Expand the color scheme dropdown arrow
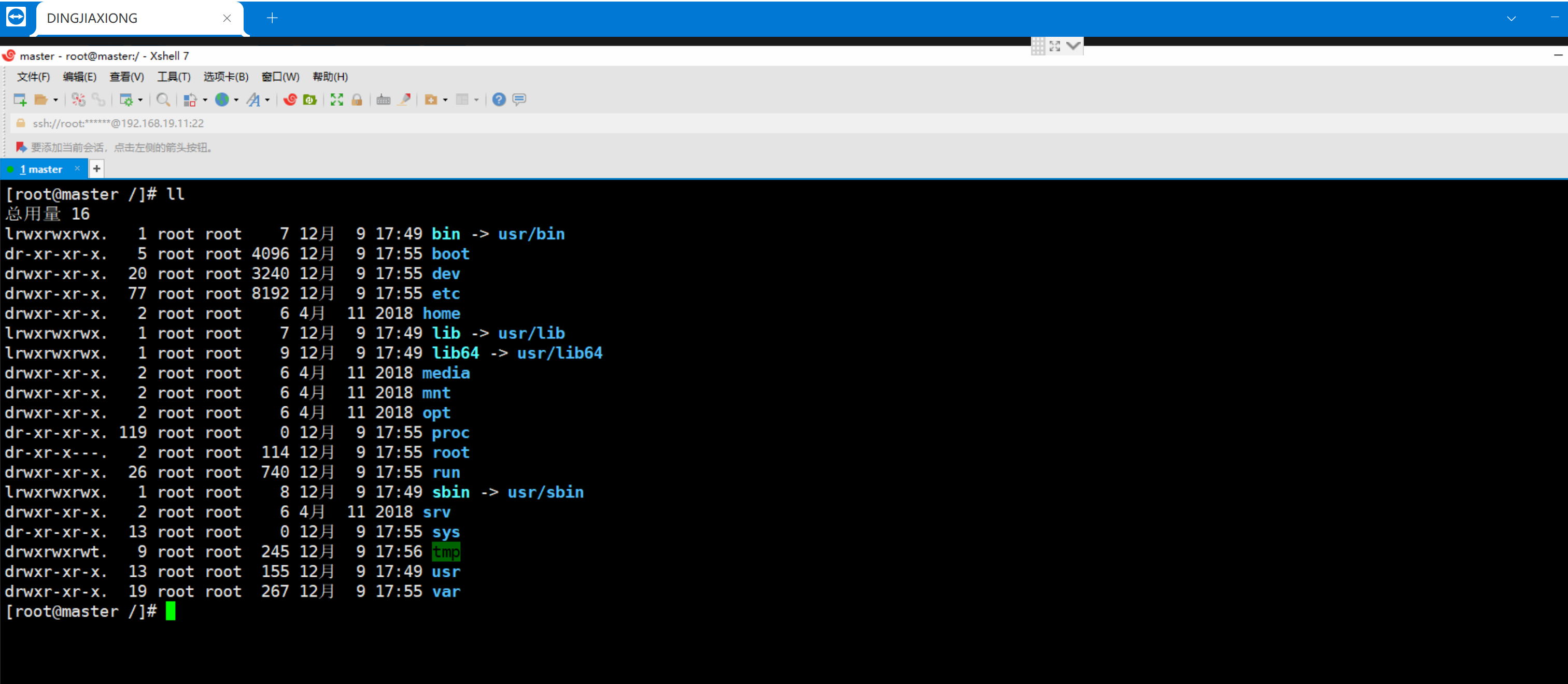The height and width of the screenshot is (684, 1568). click(x=205, y=101)
